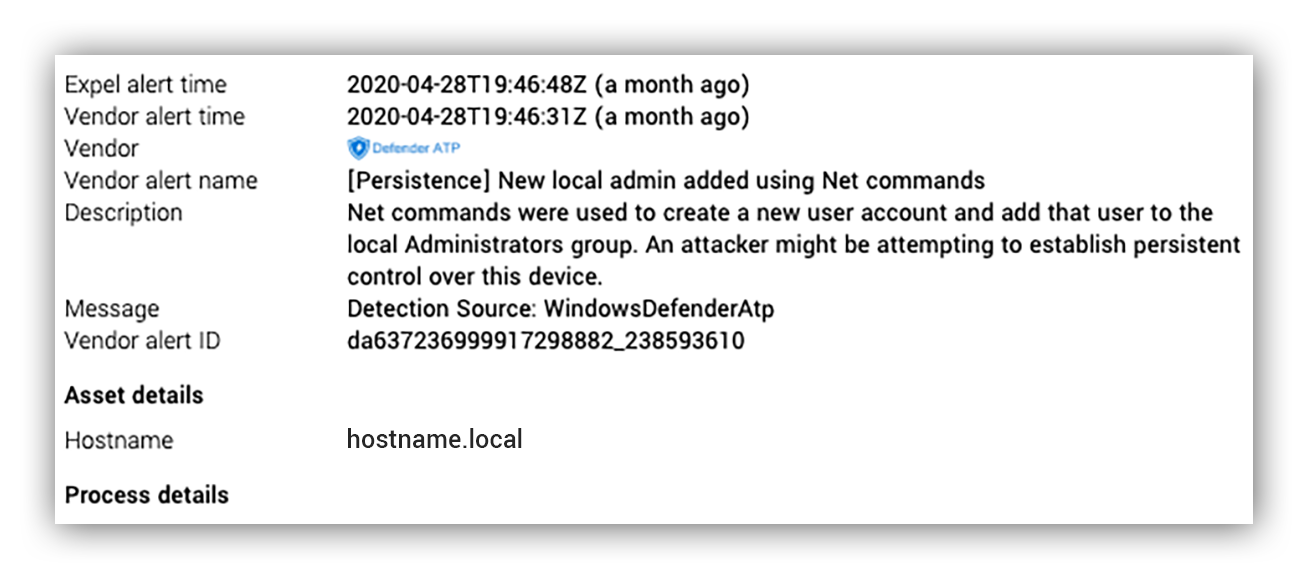Click the Vendor alert ID label
The width and height of the screenshot is (1308, 579).
coord(142,340)
